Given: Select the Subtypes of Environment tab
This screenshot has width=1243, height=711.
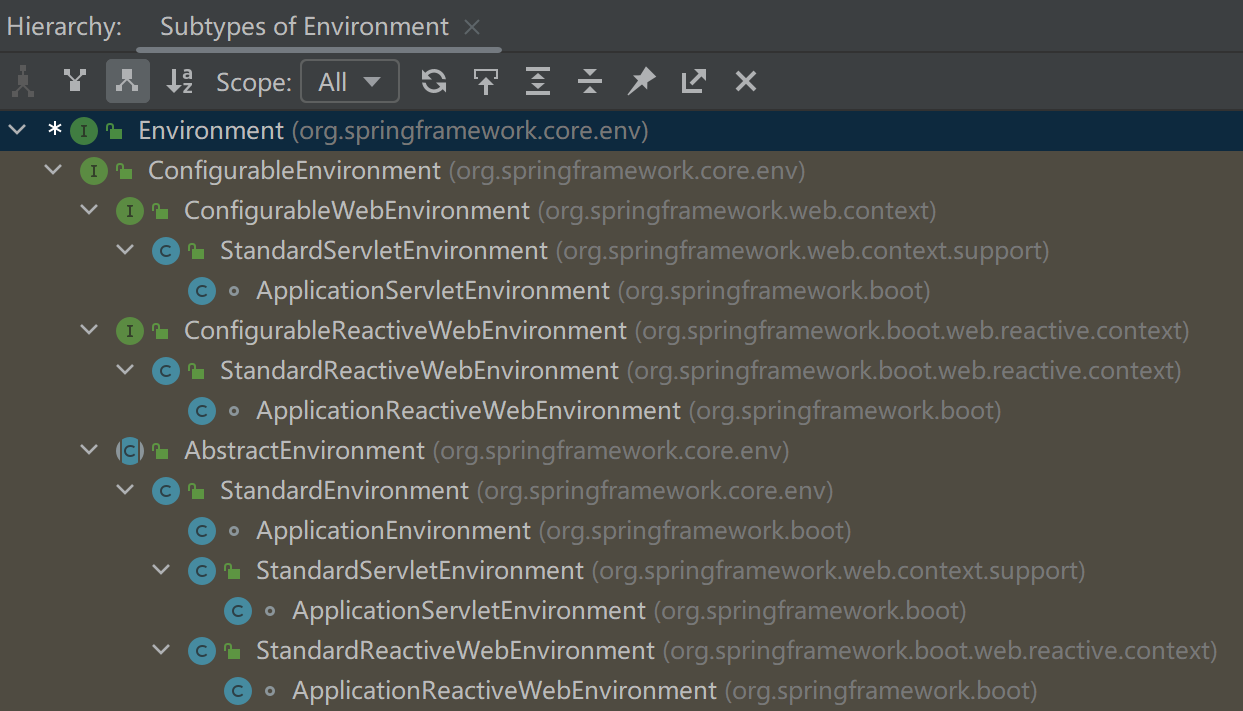Looking at the screenshot, I should pos(304,27).
